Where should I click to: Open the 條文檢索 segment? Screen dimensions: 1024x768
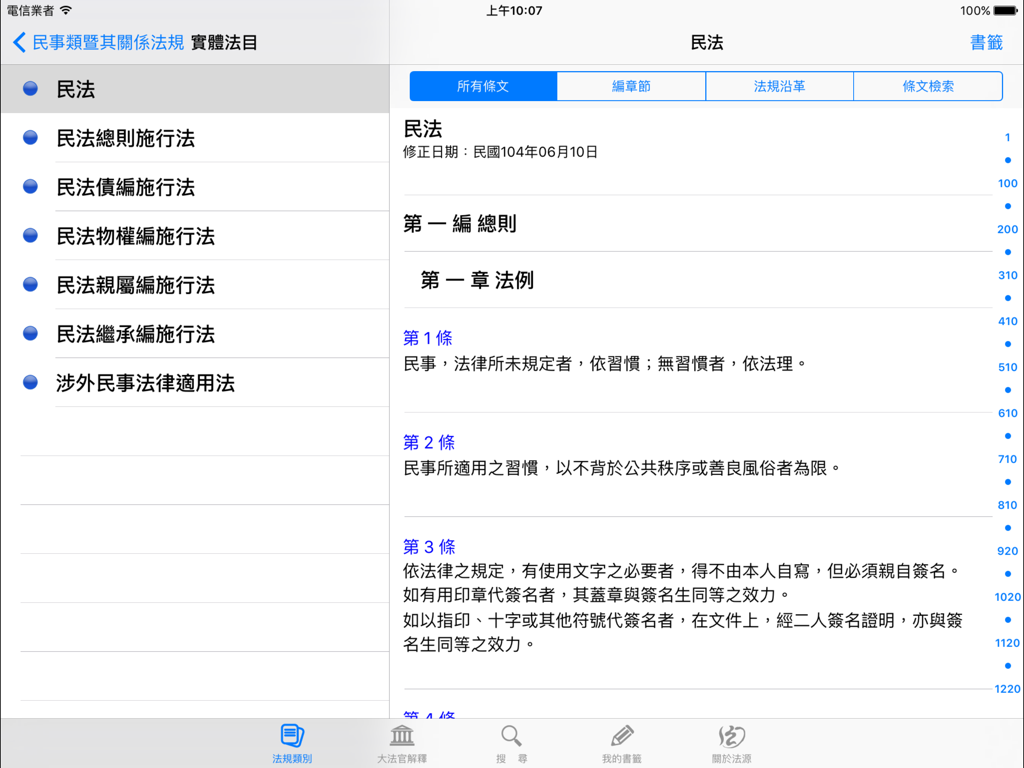pos(927,86)
